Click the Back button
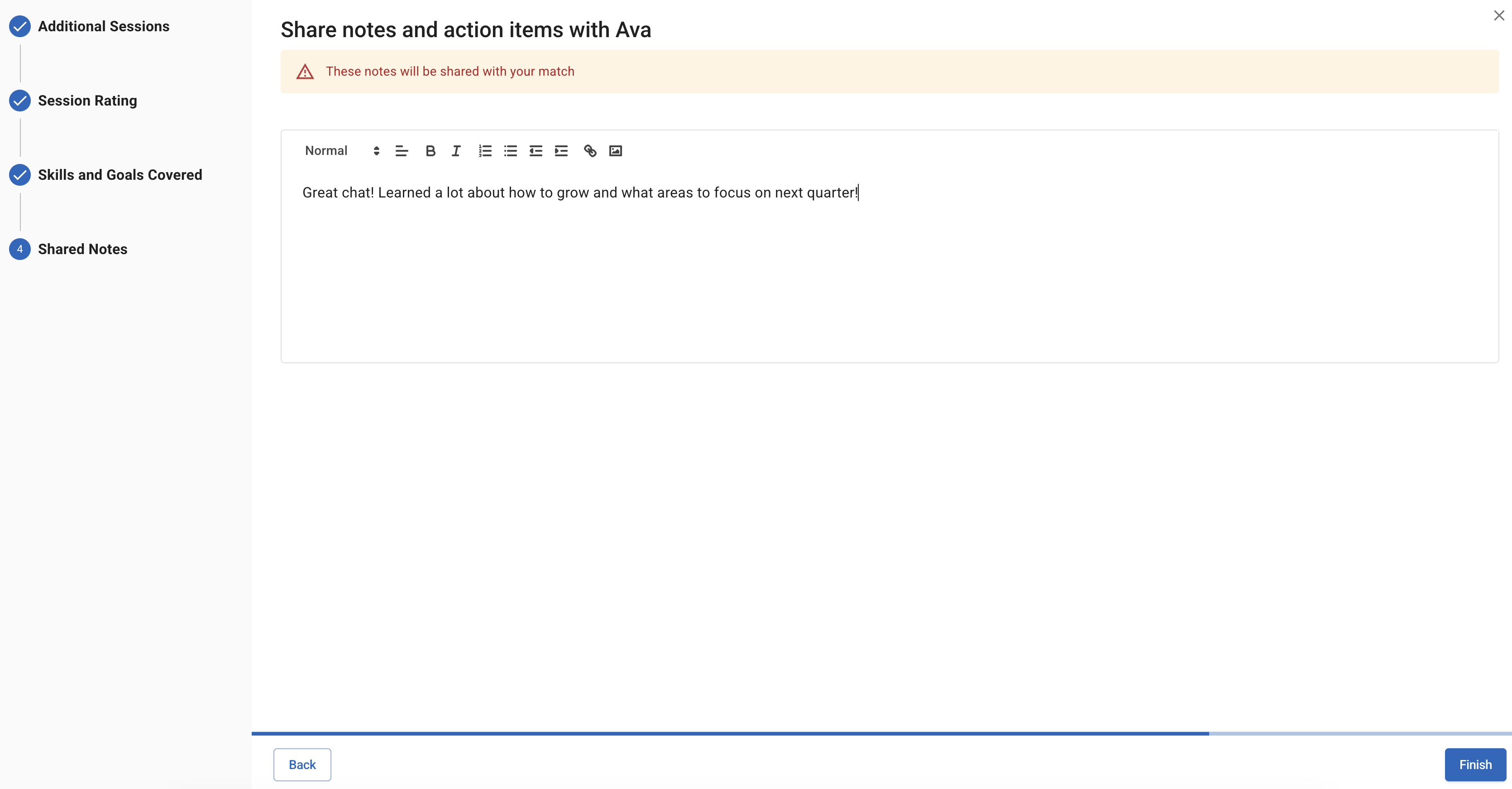Screen dimensions: 1512x789 pos(301,765)
